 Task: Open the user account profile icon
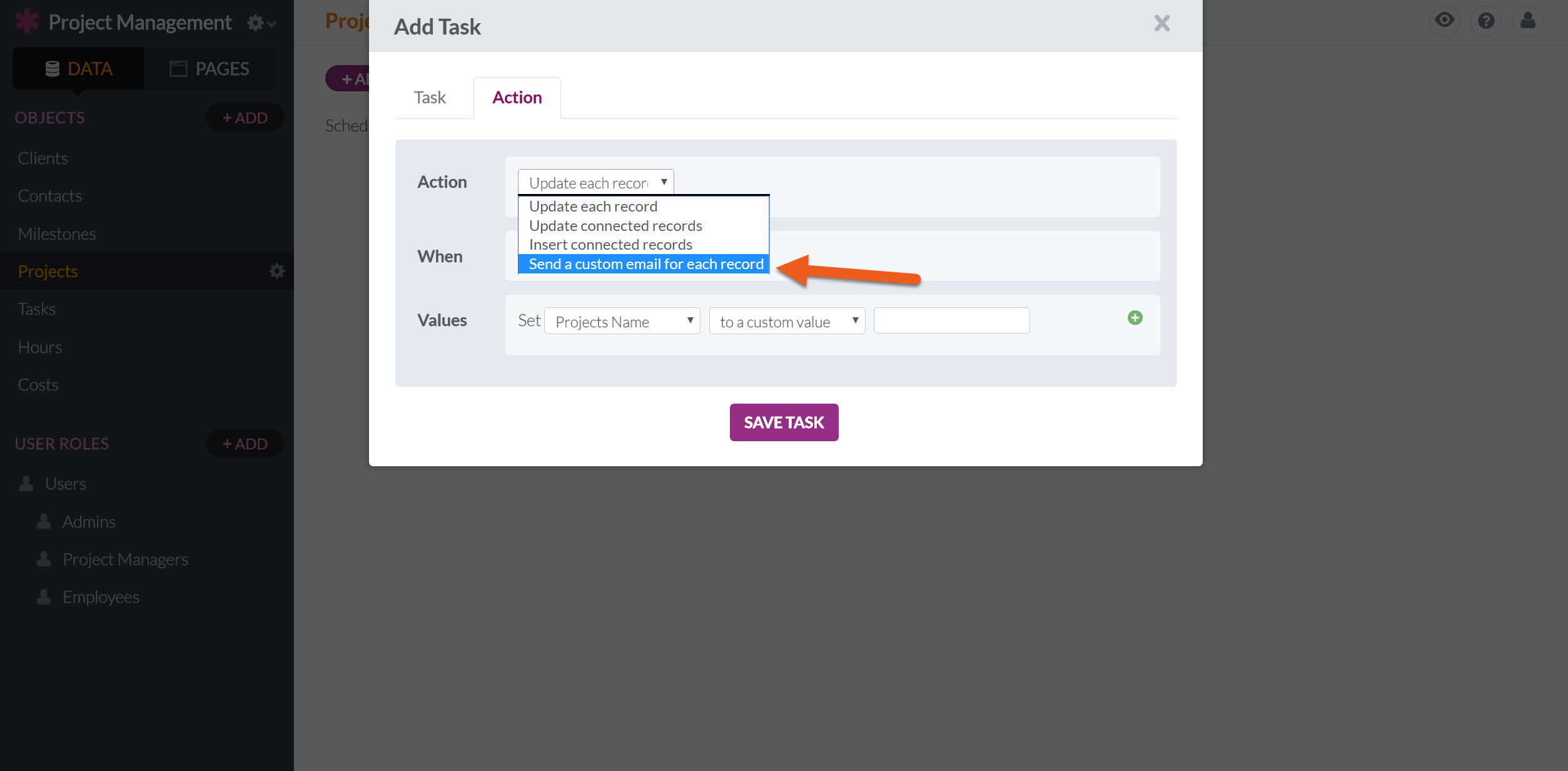(1527, 21)
